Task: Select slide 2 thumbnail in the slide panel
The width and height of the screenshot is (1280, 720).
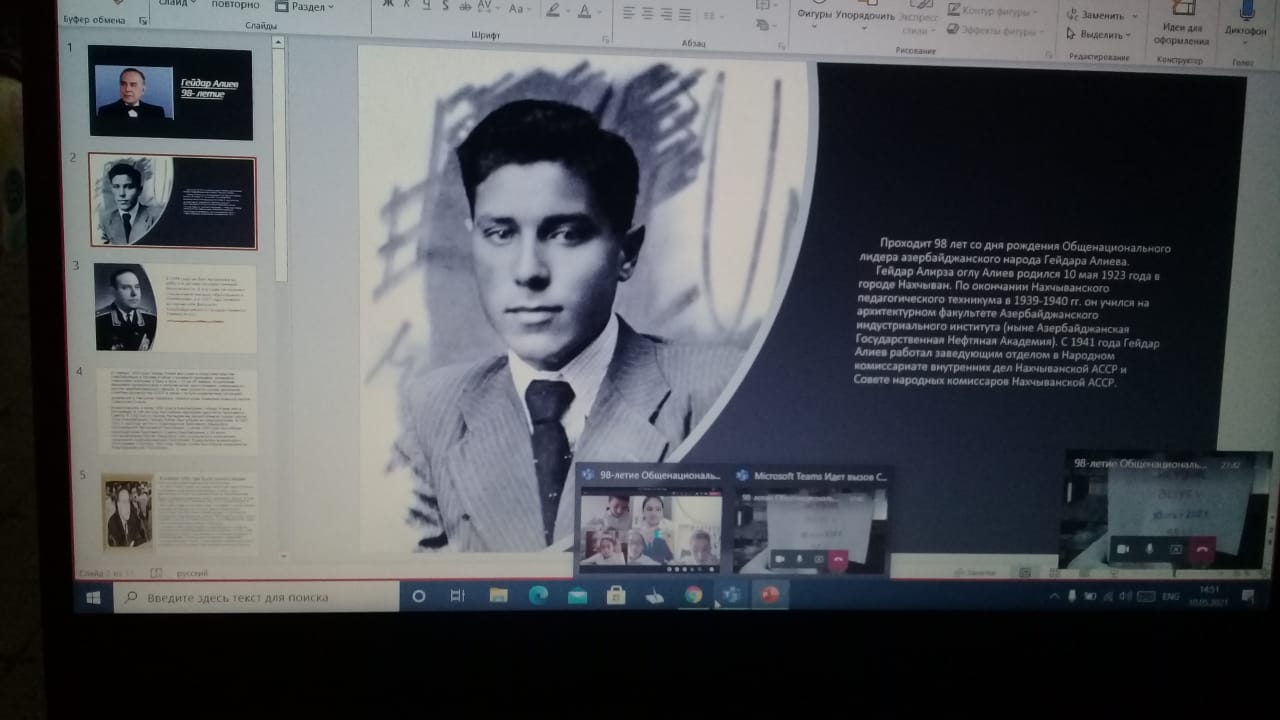Action: 172,201
